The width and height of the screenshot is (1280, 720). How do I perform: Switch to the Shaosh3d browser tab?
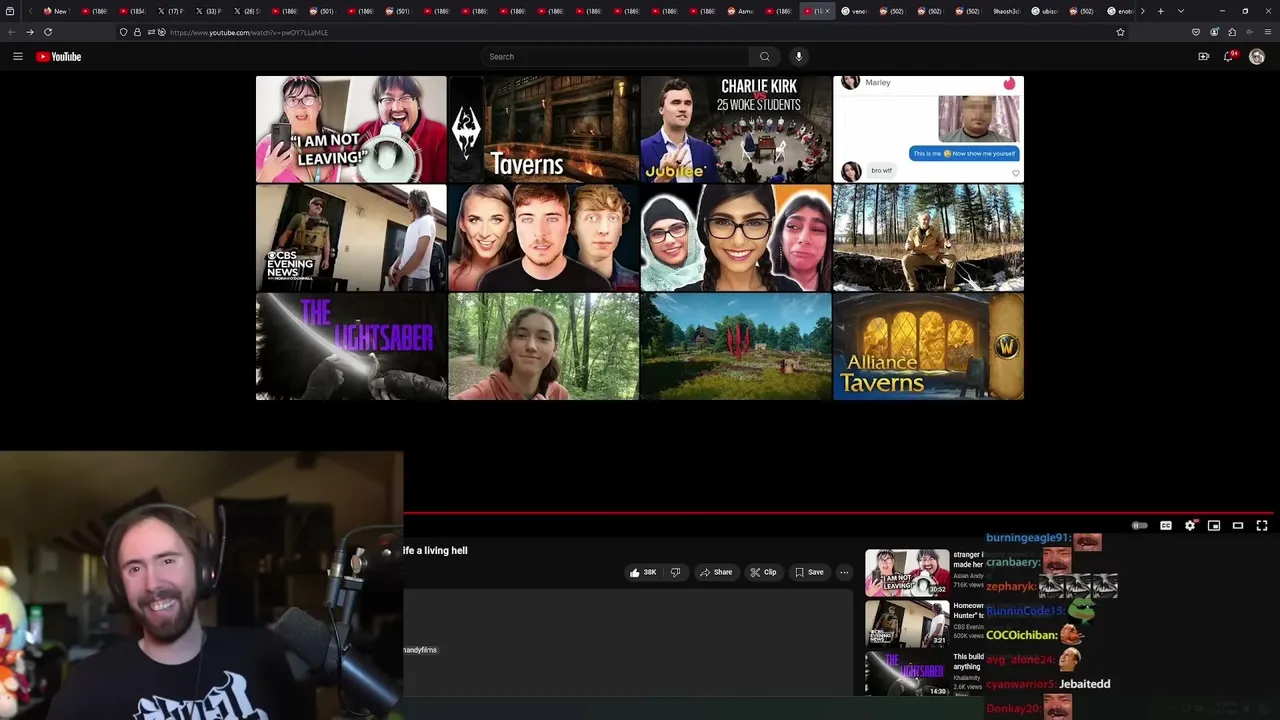click(1005, 11)
